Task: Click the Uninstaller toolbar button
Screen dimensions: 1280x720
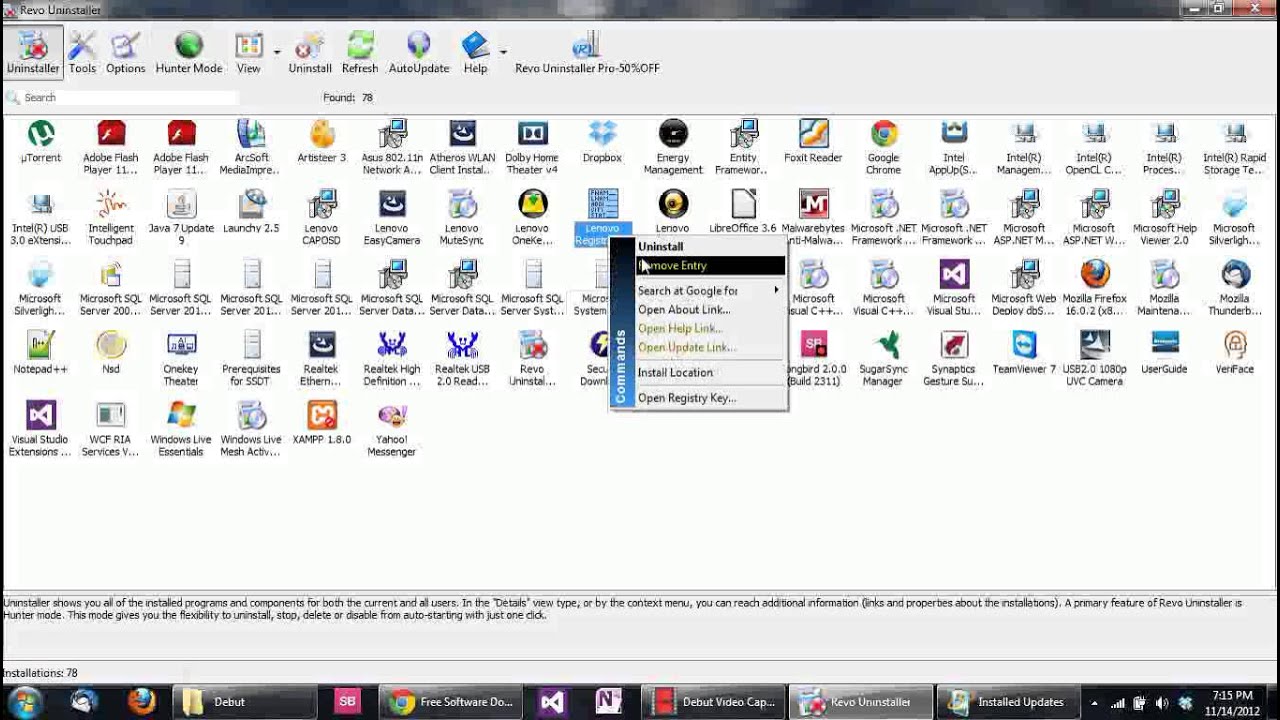Action: pos(33,53)
